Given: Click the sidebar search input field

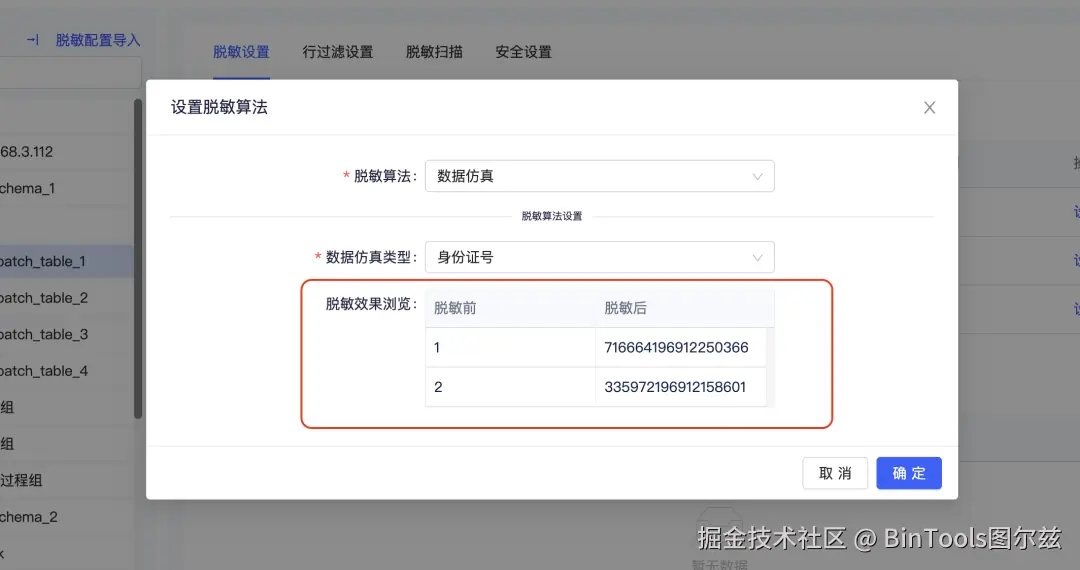Looking at the screenshot, I should click(71, 72).
